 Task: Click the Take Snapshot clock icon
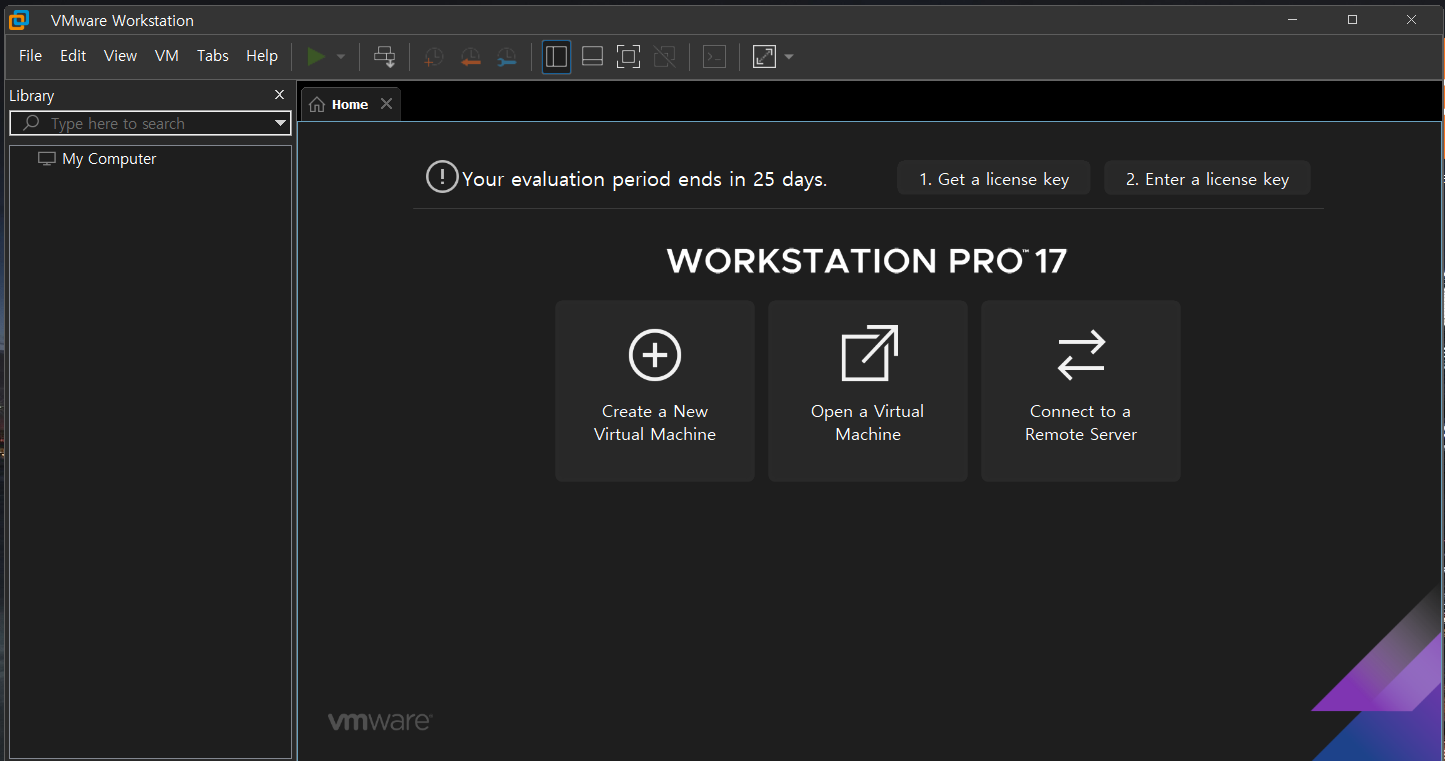click(x=433, y=57)
